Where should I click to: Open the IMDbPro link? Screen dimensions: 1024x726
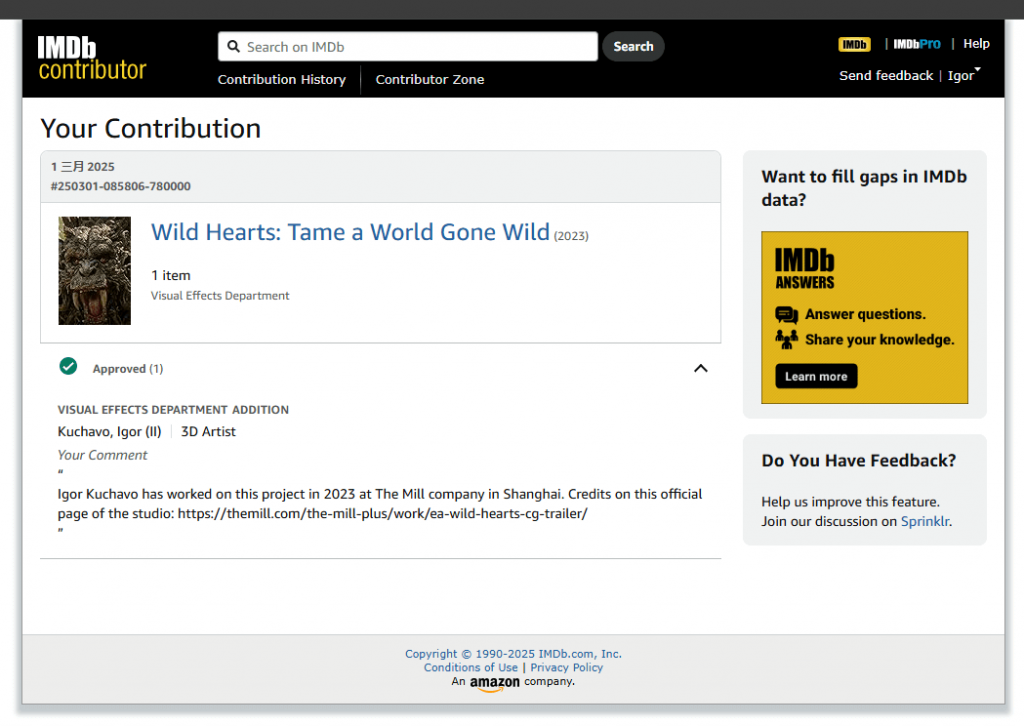click(917, 44)
